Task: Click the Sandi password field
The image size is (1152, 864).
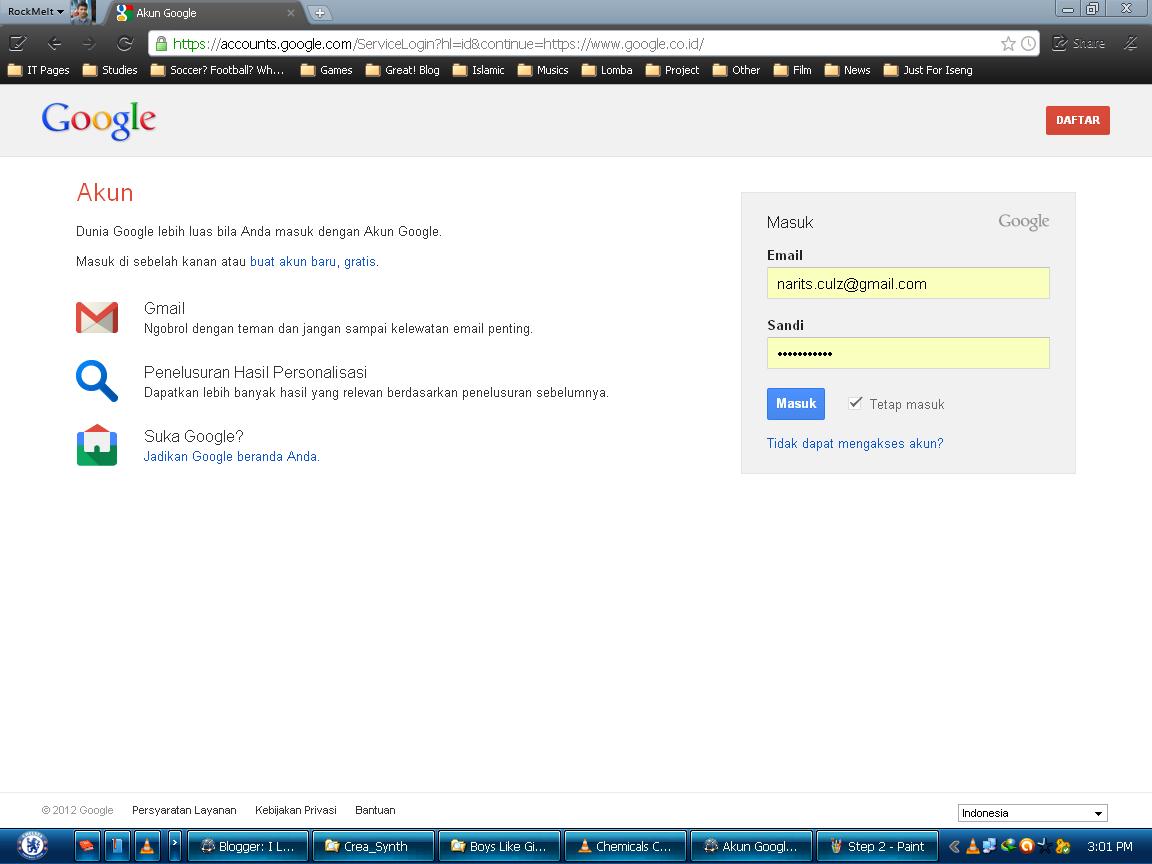Action: [x=908, y=353]
